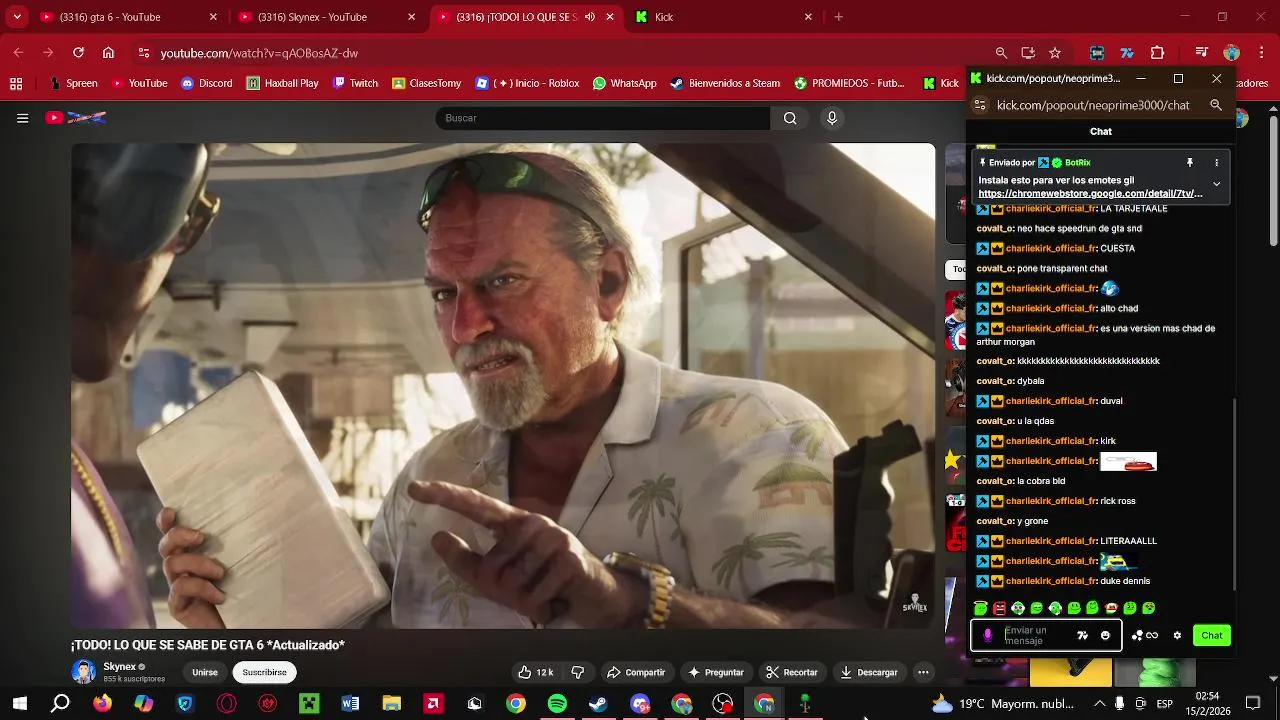Open the 'Bienvenidos a Steam' bookmark
Image resolution: width=1280 pixels, height=720 pixels.
727,84
